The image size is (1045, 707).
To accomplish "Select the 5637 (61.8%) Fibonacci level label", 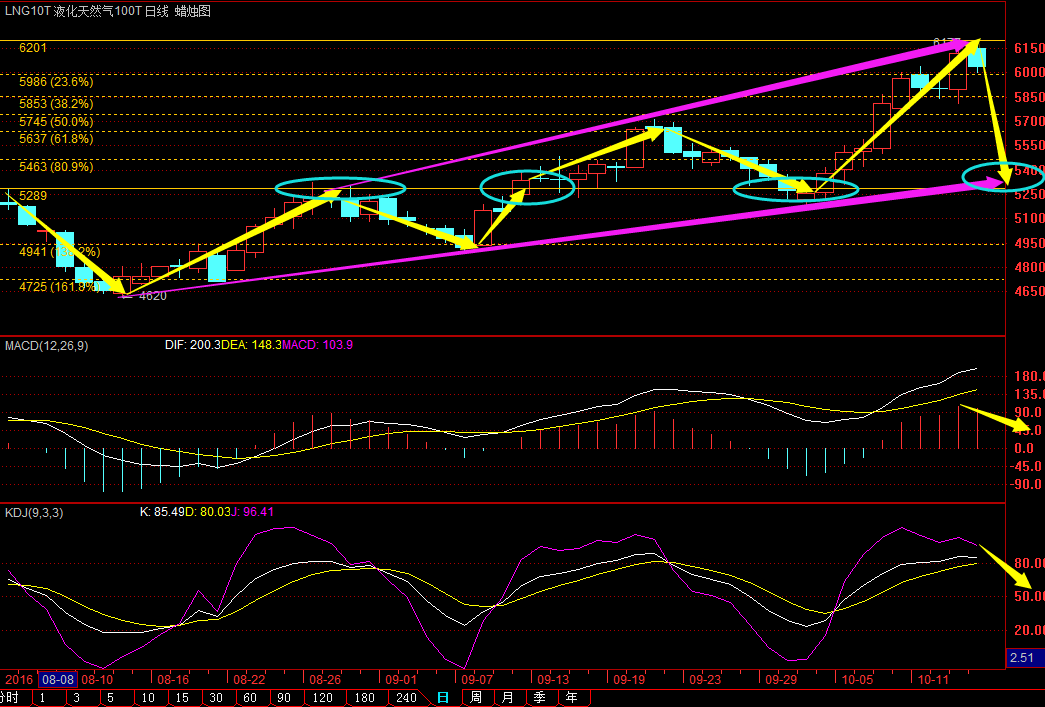I will click(56, 139).
